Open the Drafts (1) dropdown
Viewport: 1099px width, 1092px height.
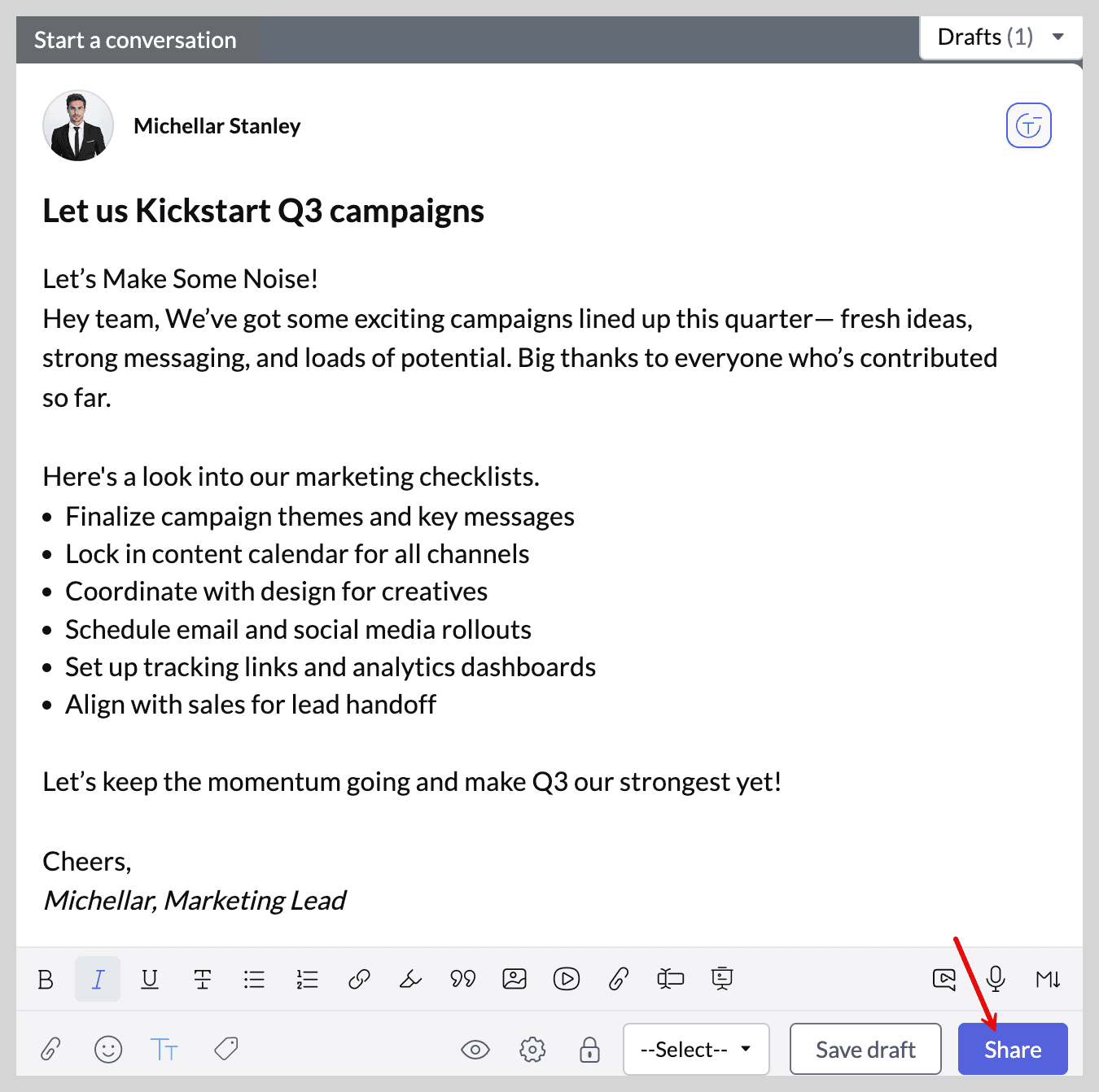pyautogui.click(x=1000, y=37)
